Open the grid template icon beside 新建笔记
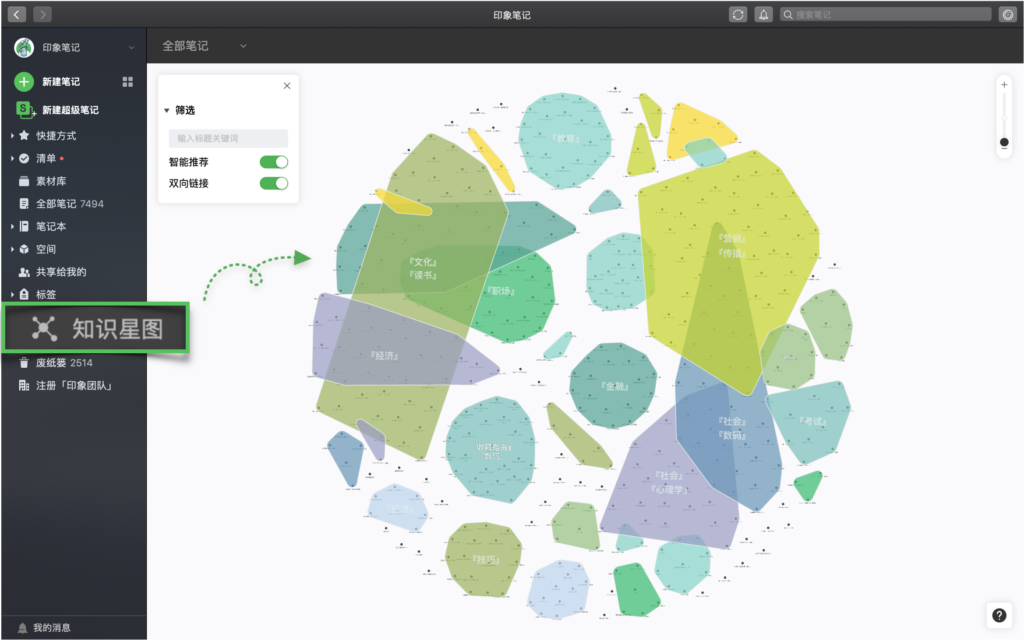Image resolution: width=1024 pixels, height=640 pixels. point(127,82)
